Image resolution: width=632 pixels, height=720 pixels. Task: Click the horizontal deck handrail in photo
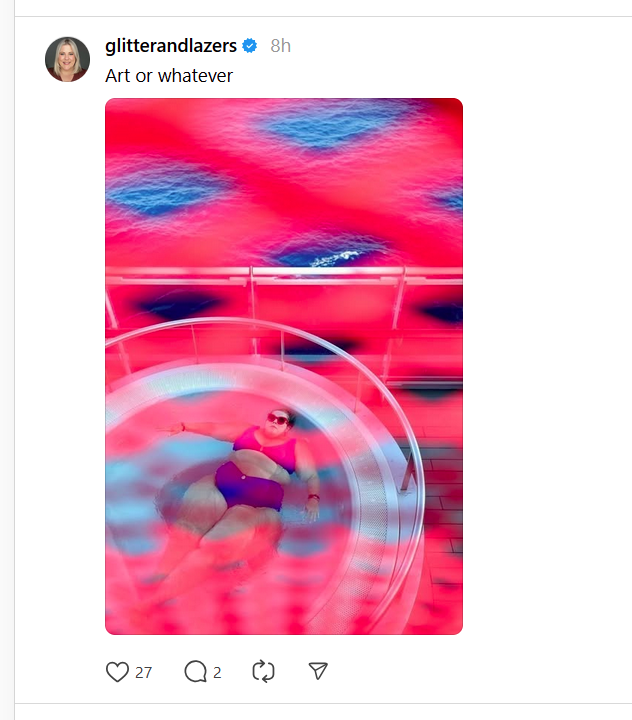(x=284, y=273)
